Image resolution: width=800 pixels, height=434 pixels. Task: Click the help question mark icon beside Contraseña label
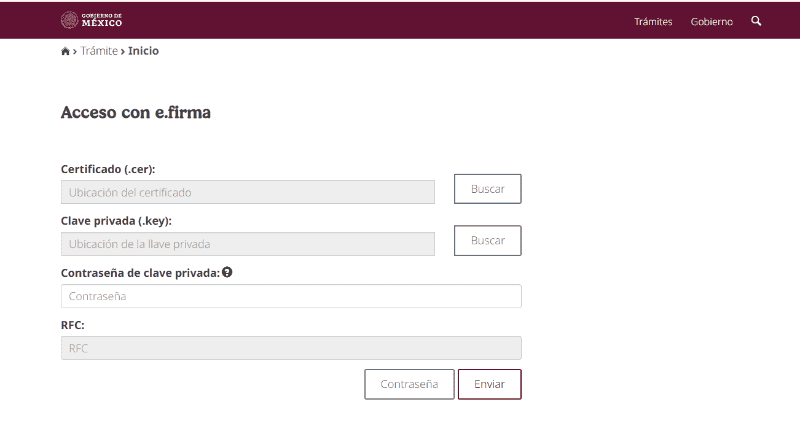227,272
